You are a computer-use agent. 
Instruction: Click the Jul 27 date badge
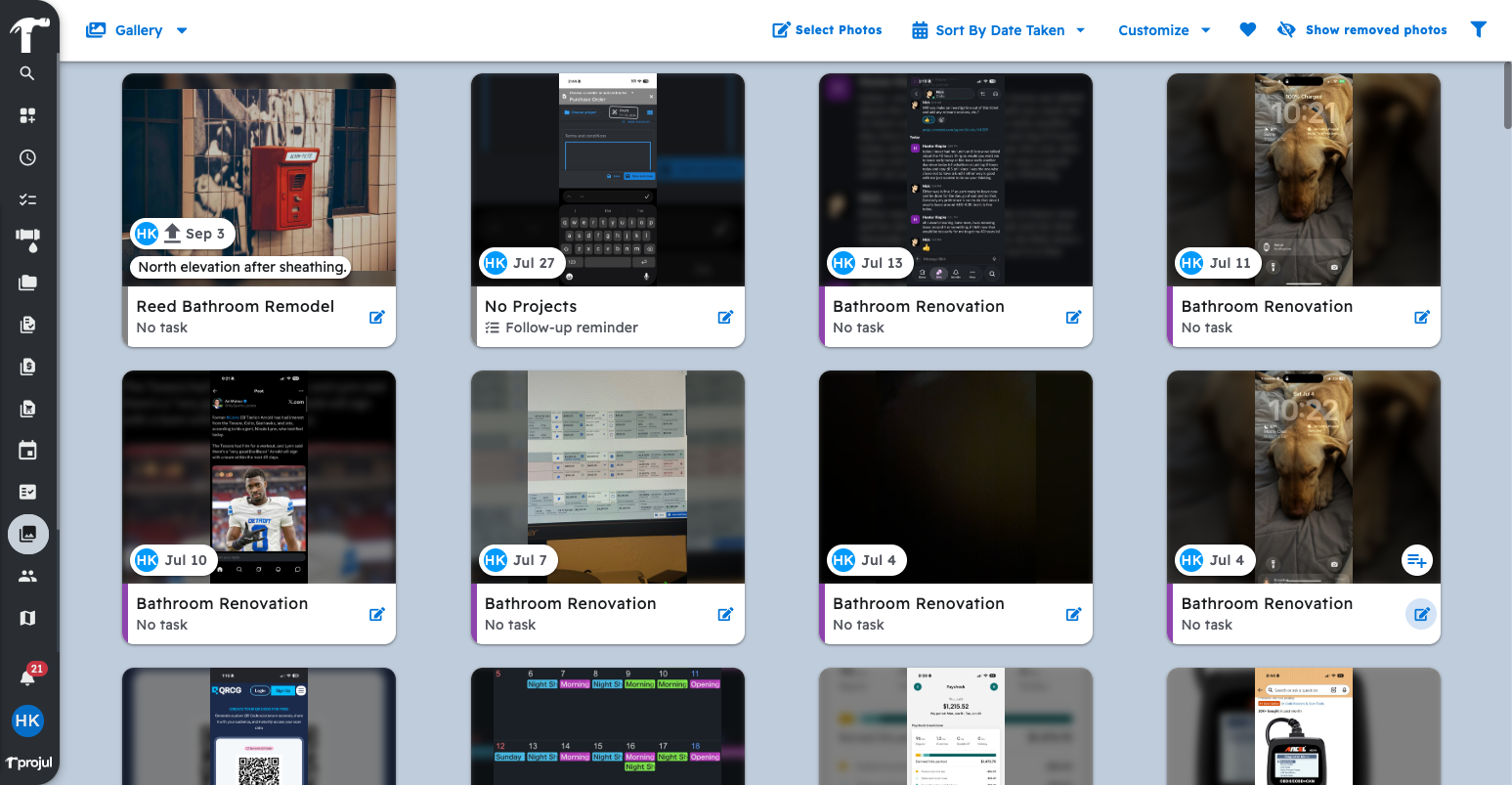coord(522,263)
